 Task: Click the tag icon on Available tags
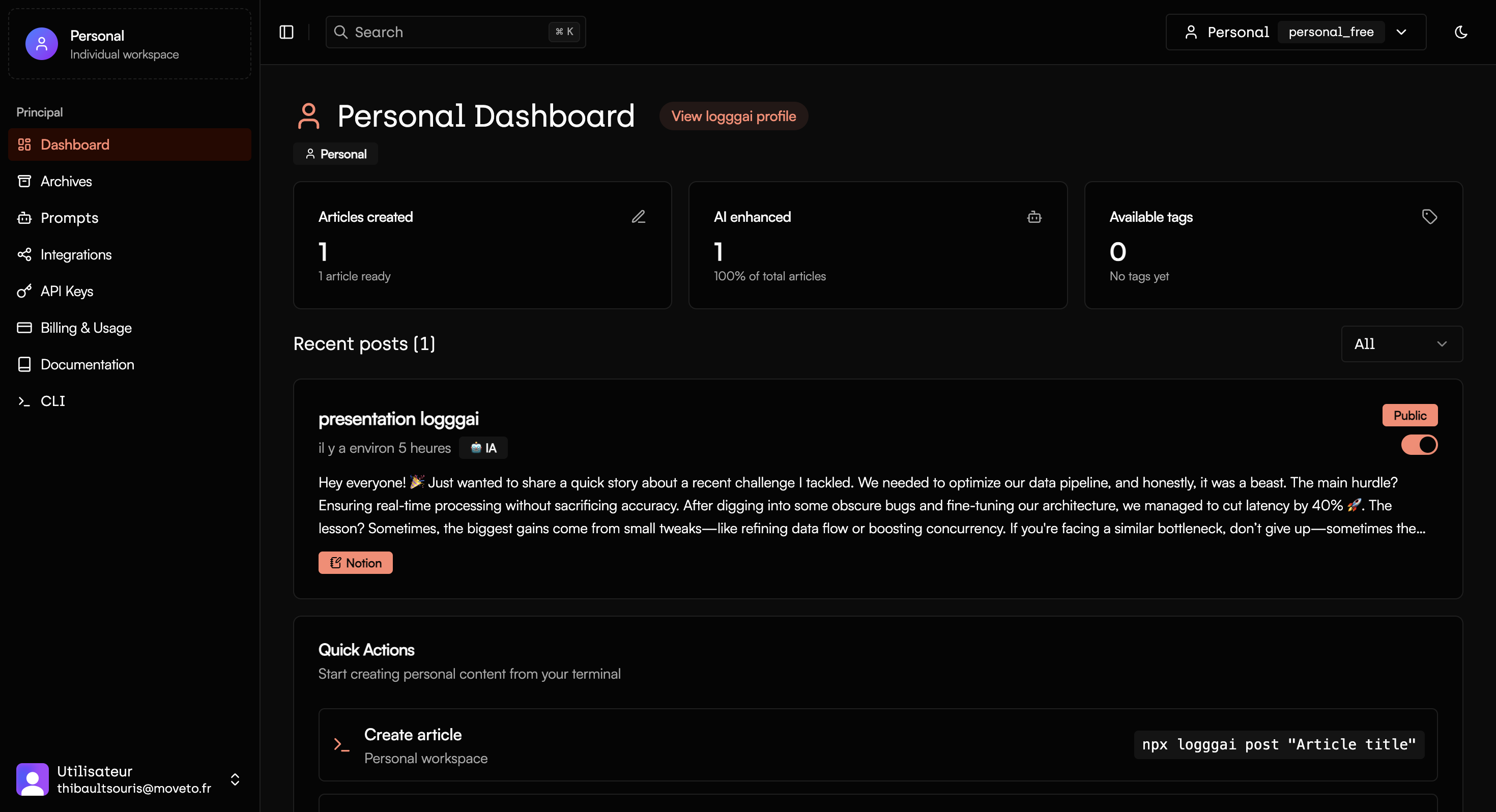coord(1429,217)
